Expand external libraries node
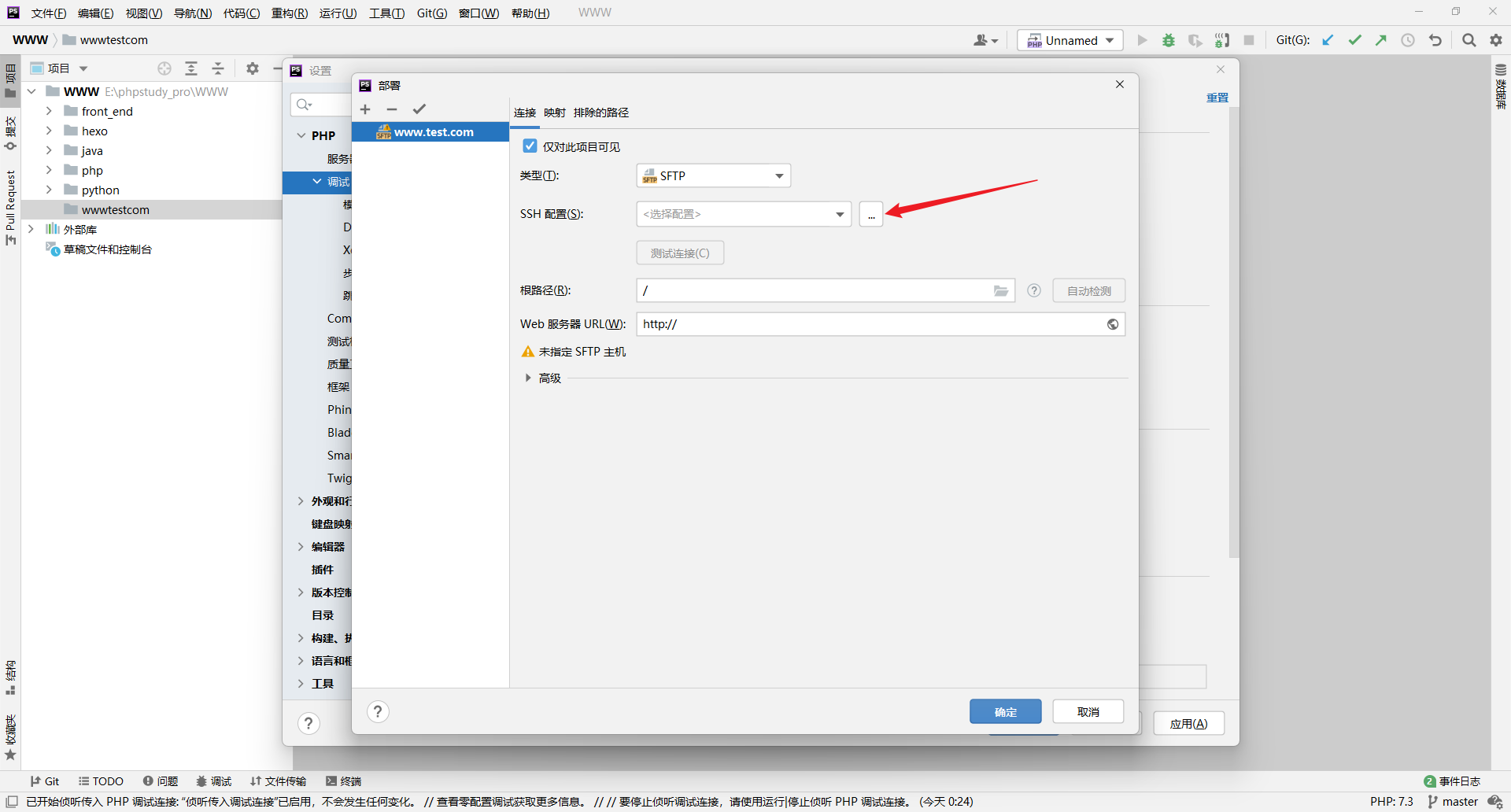The width and height of the screenshot is (1511, 812). coord(31,229)
